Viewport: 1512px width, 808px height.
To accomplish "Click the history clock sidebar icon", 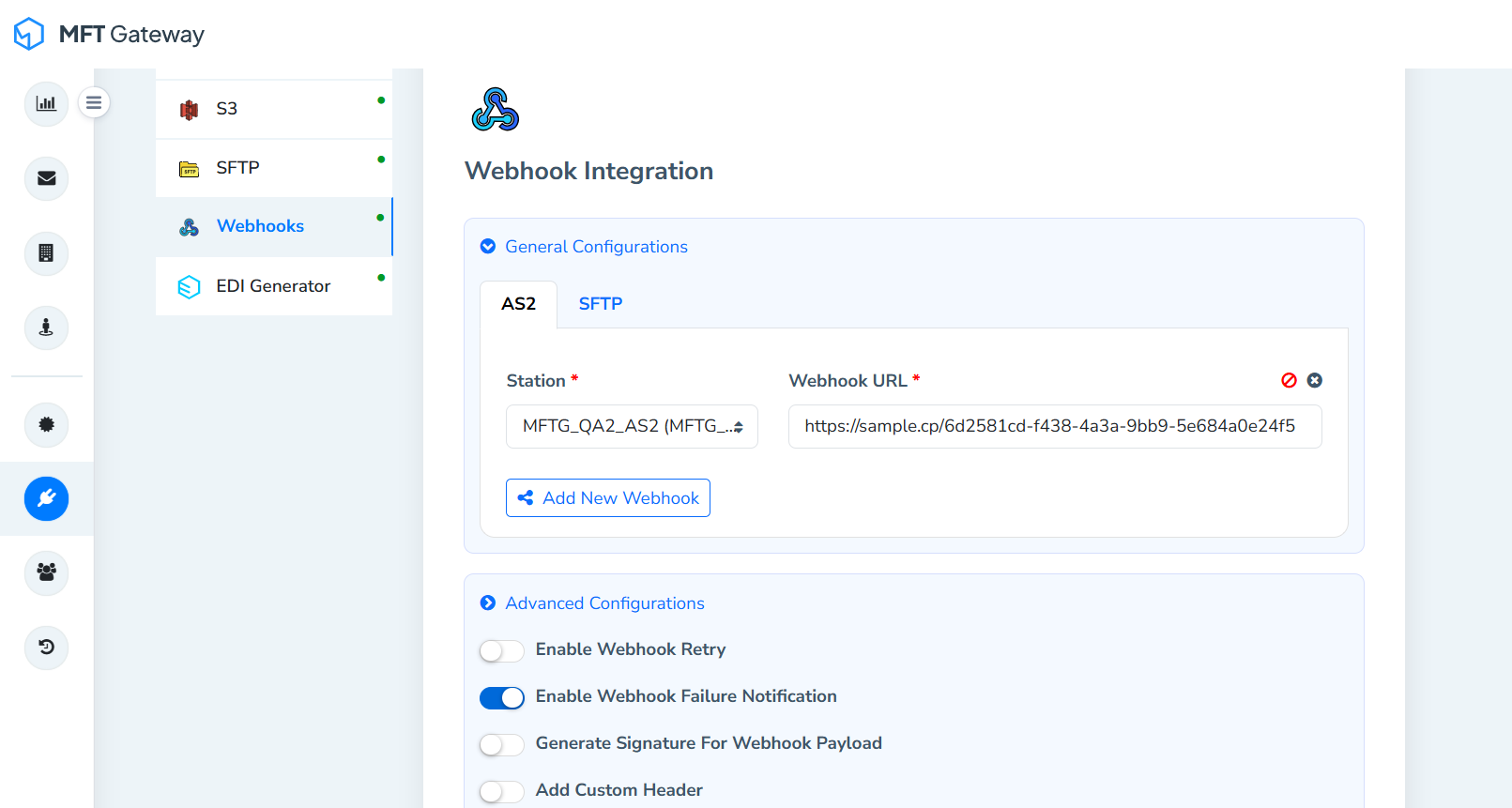I will 46,647.
